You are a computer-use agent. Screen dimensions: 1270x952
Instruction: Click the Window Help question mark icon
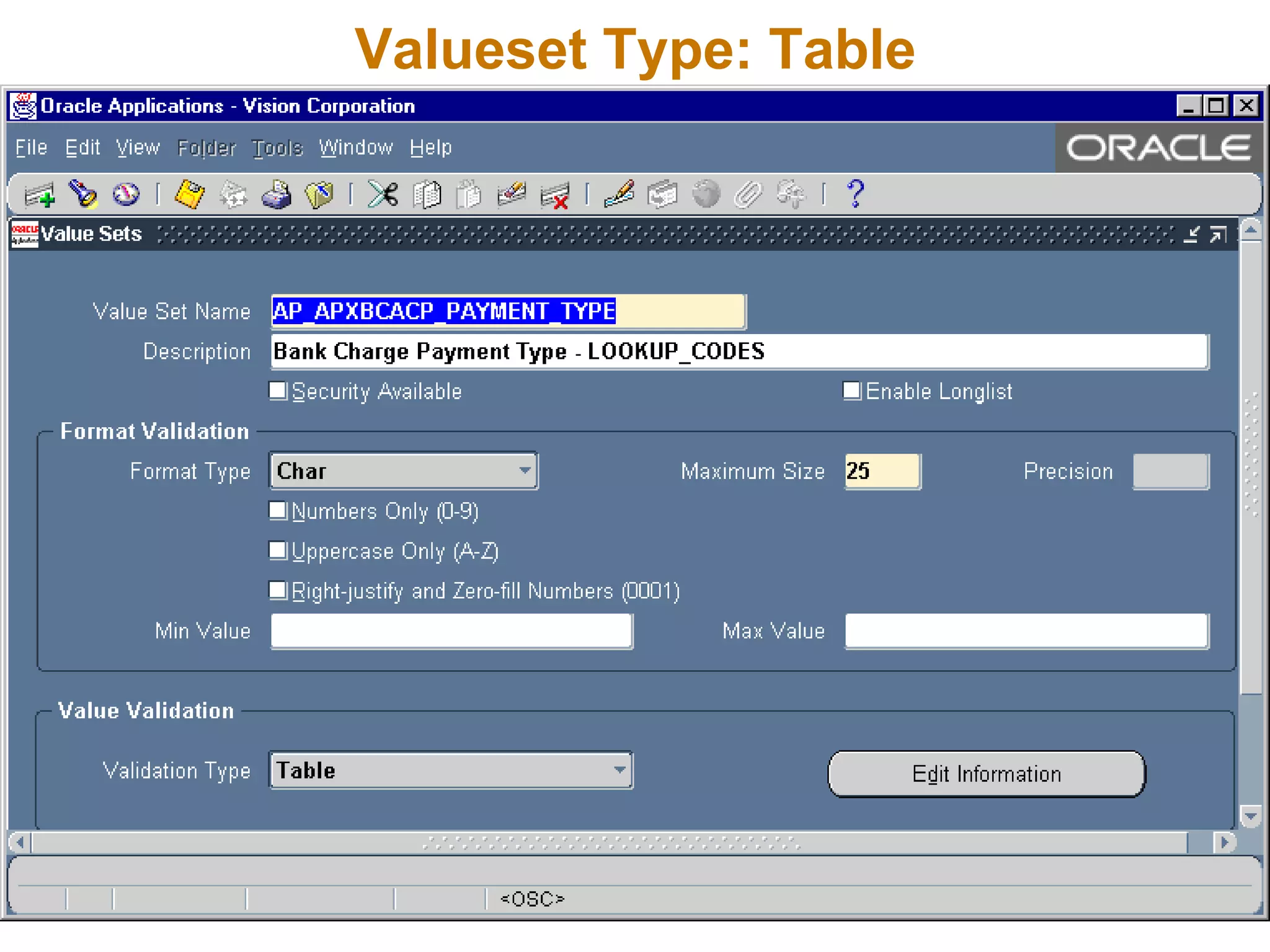(x=856, y=195)
